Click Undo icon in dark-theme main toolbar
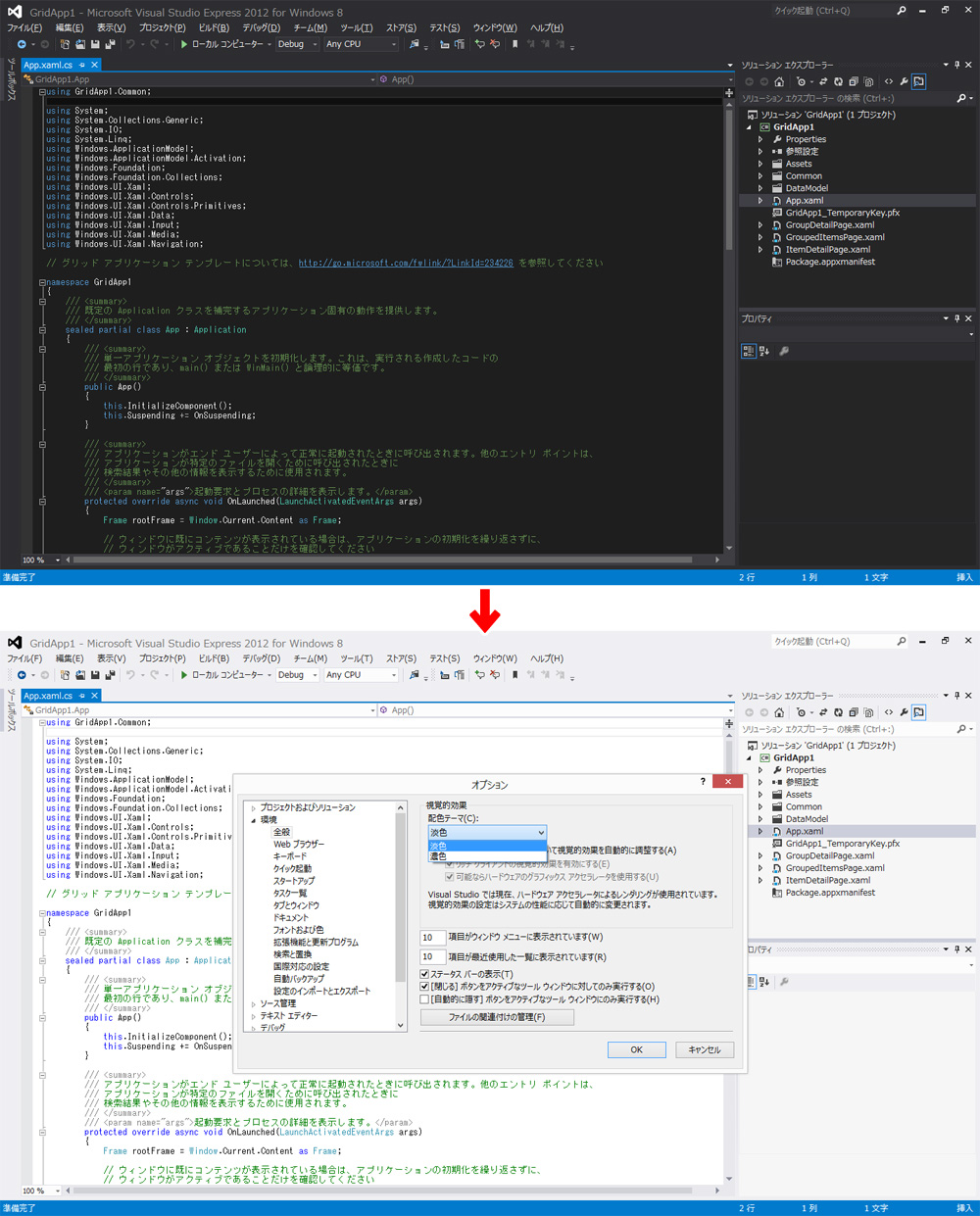 click(131, 44)
